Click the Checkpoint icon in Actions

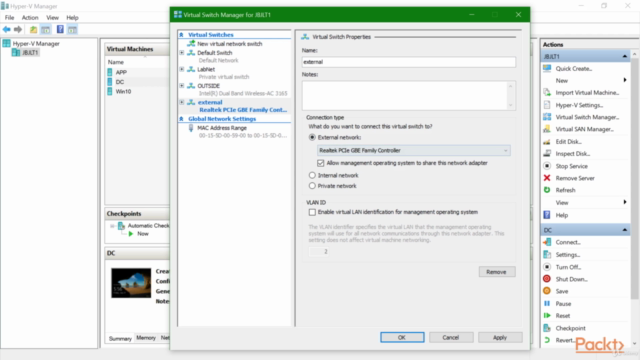pyautogui.click(x=547, y=328)
